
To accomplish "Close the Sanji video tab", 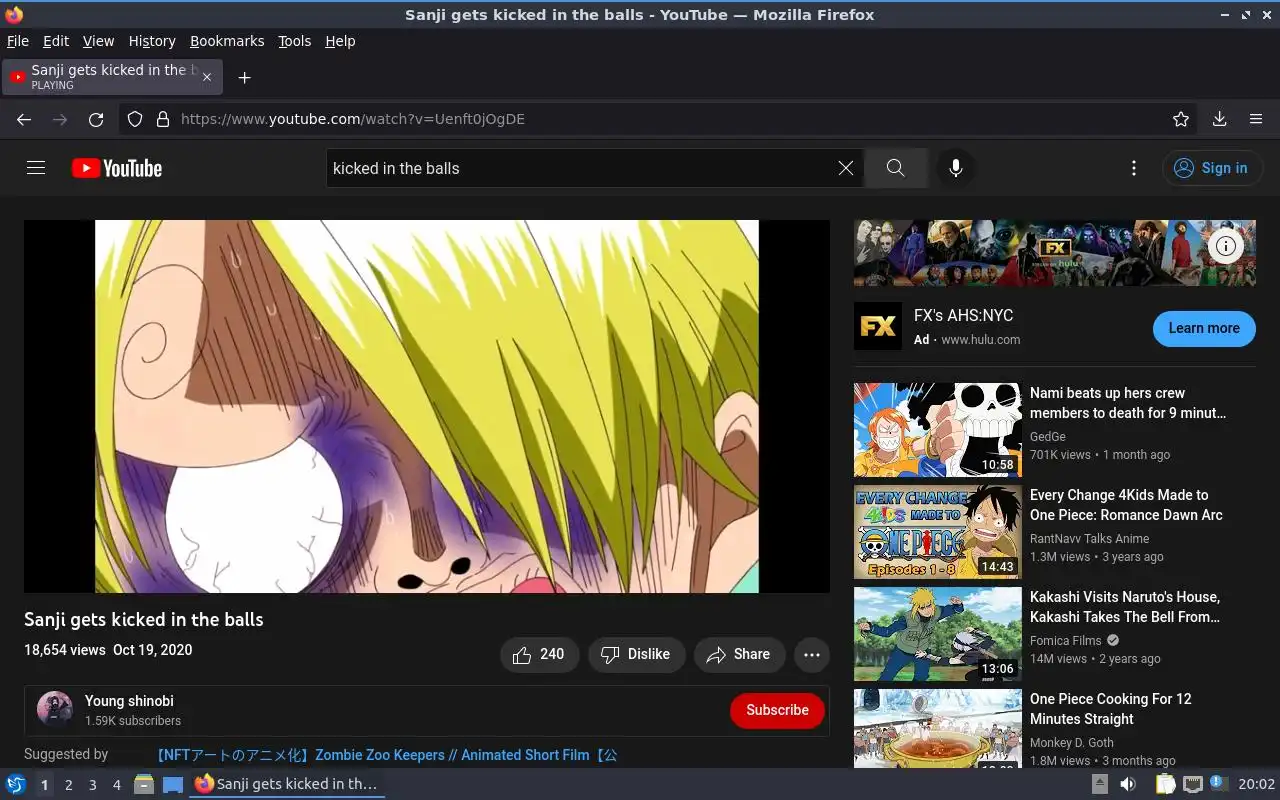I will [207, 77].
